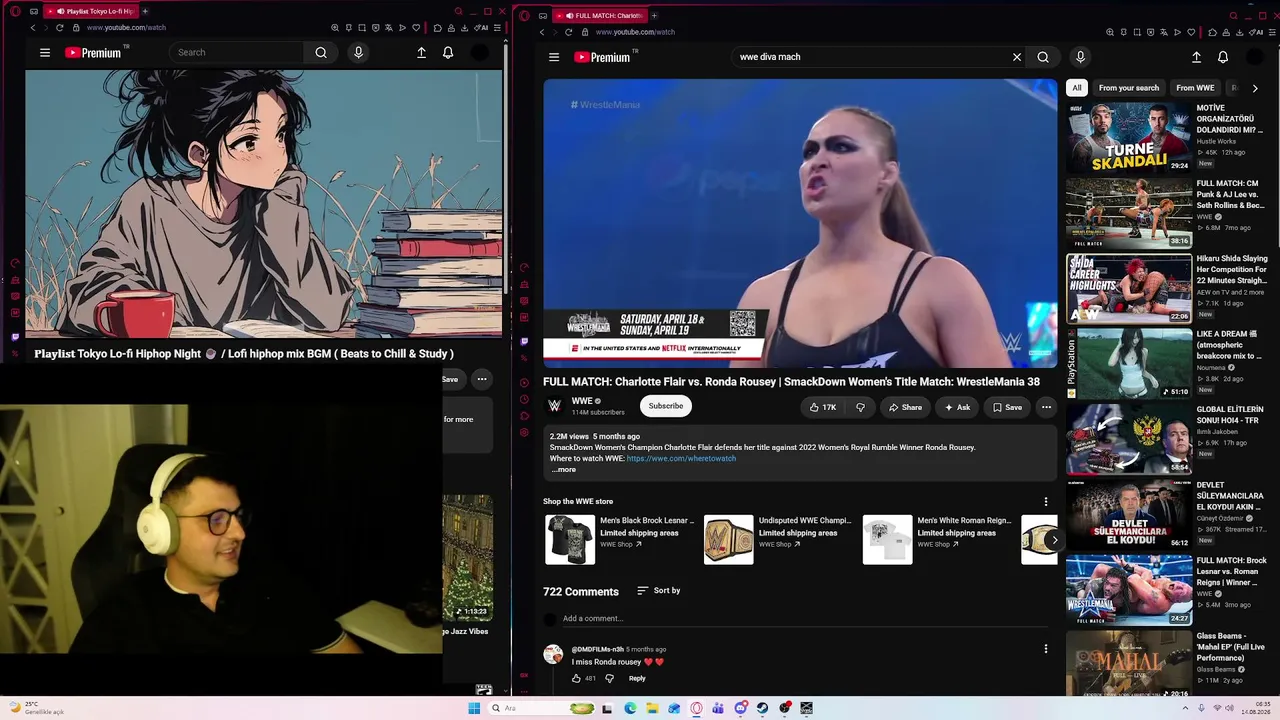This screenshot has height=720, width=1280.
Task: Open 'DEVLET SÜLEYMANCILARA EL KOYDU' video thumbnail
Action: (x=1129, y=514)
